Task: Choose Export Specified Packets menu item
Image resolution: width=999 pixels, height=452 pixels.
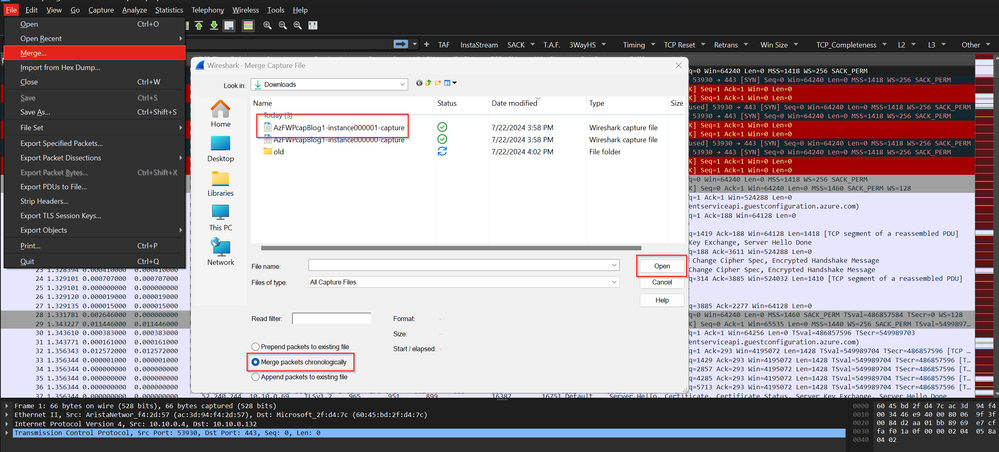Action: click(94, 143)
